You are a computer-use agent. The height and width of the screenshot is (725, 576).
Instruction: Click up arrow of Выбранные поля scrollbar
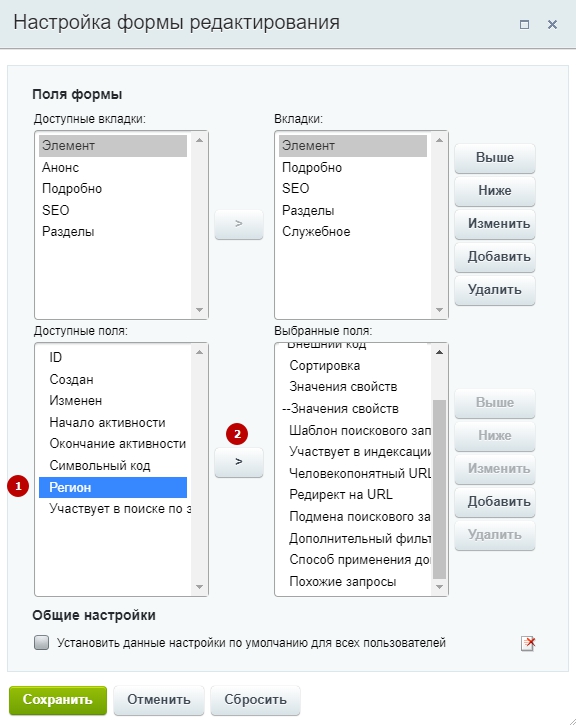[439, 352]
